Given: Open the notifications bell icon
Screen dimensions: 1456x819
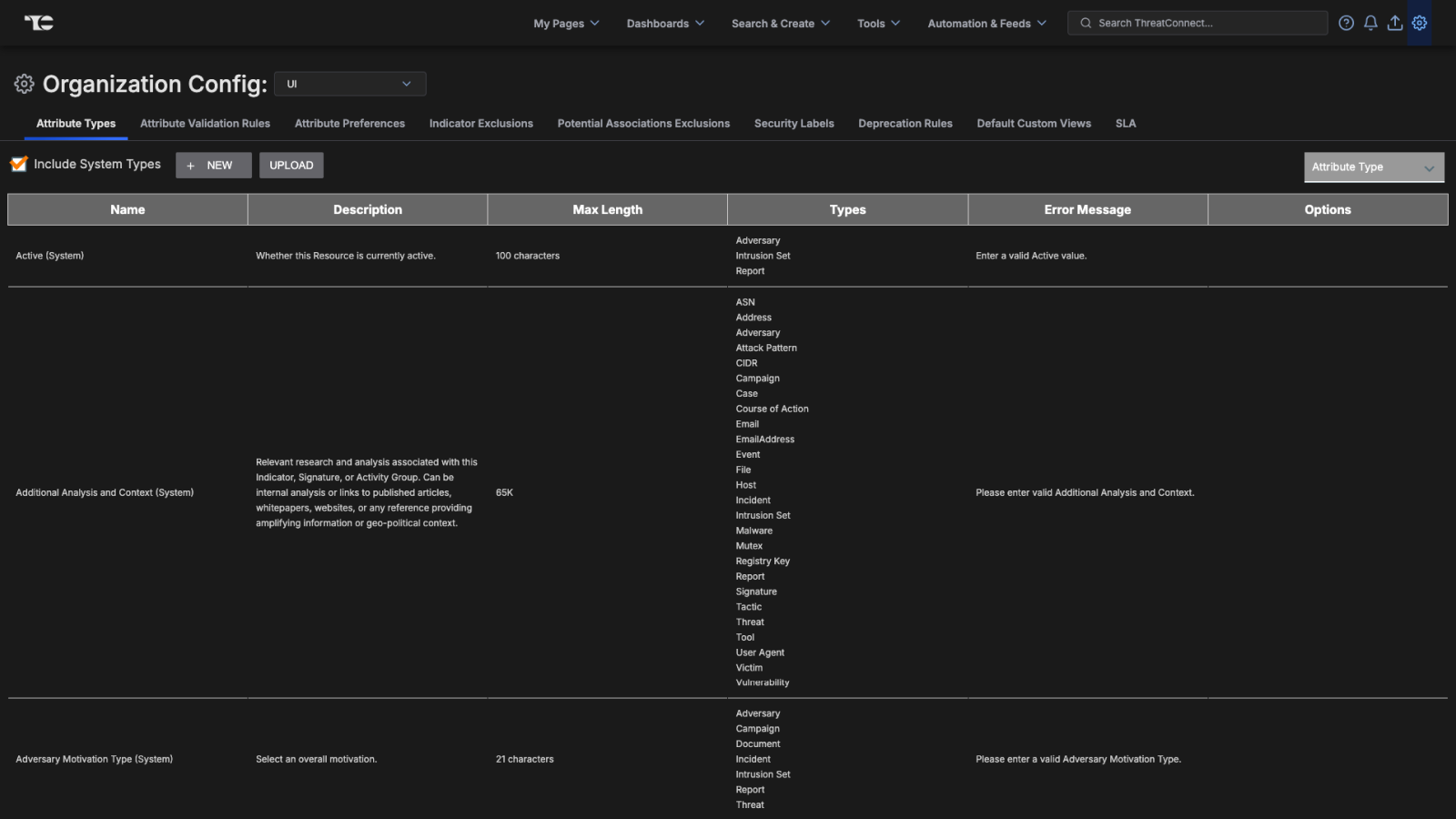Looking at the screenshot, I should pos(1370,23).
